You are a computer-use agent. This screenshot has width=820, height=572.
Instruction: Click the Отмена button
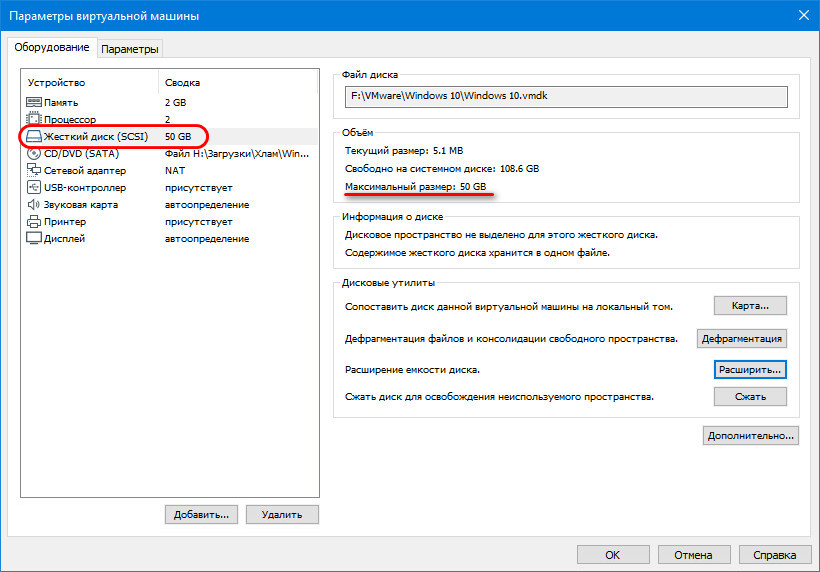693,555
